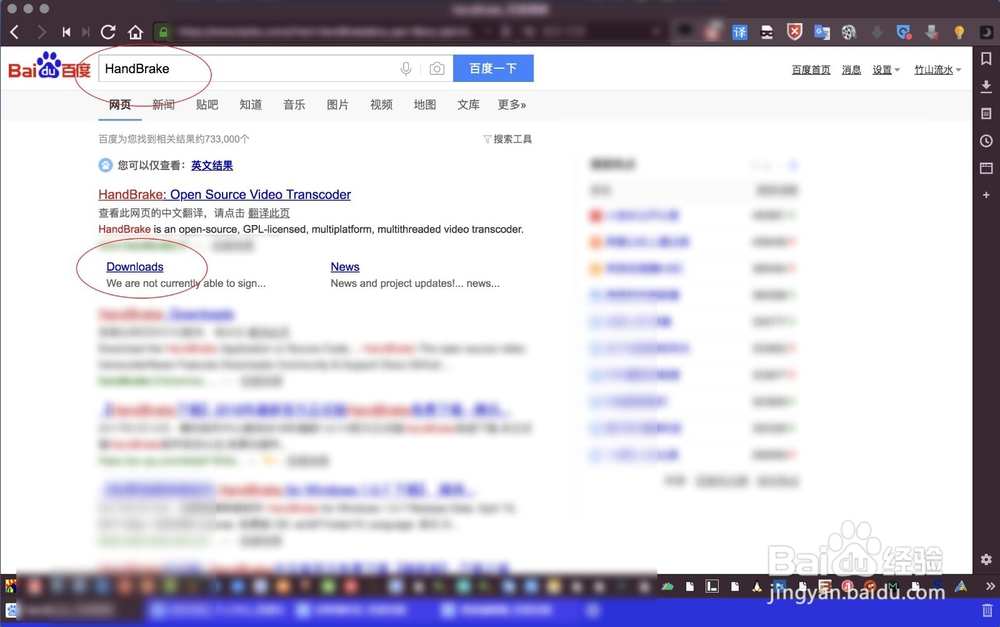This screenshot has width=1000, height=627.
Task: Switch to the 新闻 search tab
Action: pyautogui.click(x=162, y=104)
